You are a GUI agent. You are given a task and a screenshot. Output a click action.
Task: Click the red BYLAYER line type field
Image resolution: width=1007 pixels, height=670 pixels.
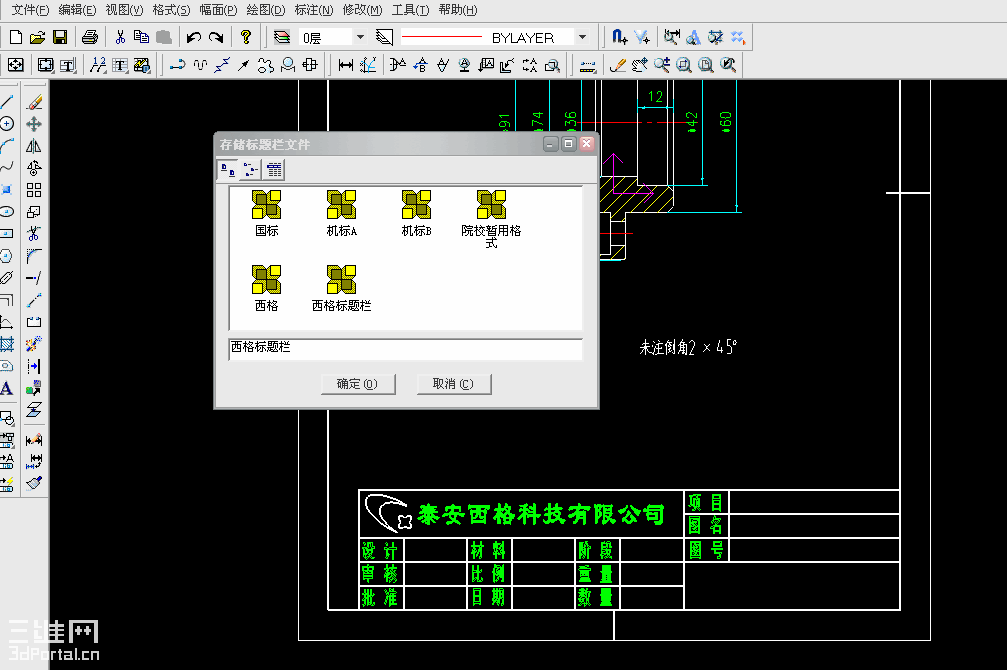tap(487, 37)
